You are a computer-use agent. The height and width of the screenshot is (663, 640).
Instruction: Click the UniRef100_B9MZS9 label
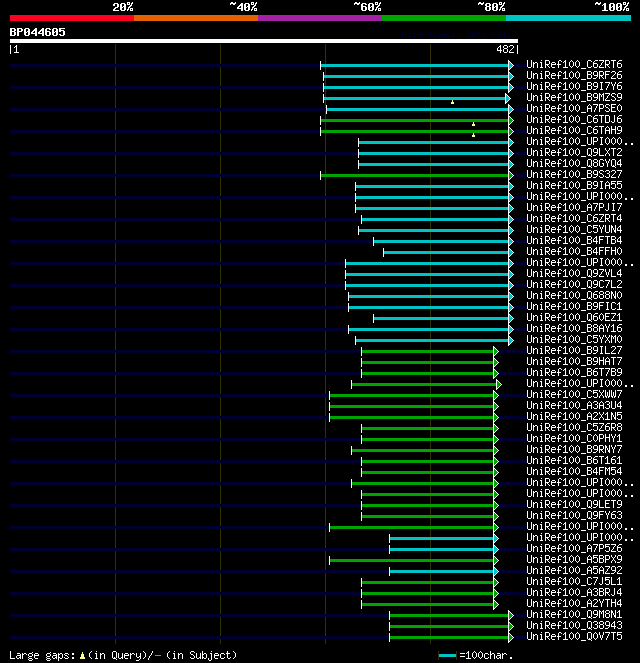(574, 97)
